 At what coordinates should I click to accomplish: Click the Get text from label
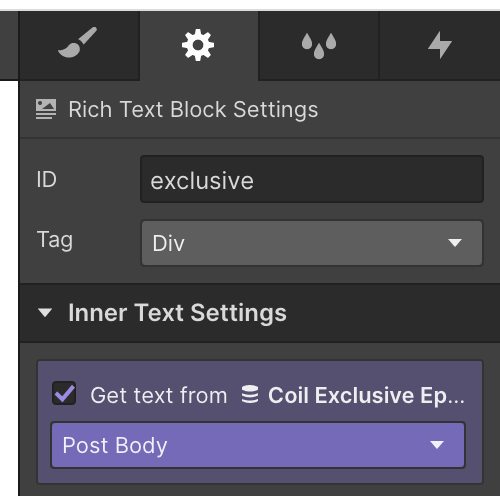point(159,395)
